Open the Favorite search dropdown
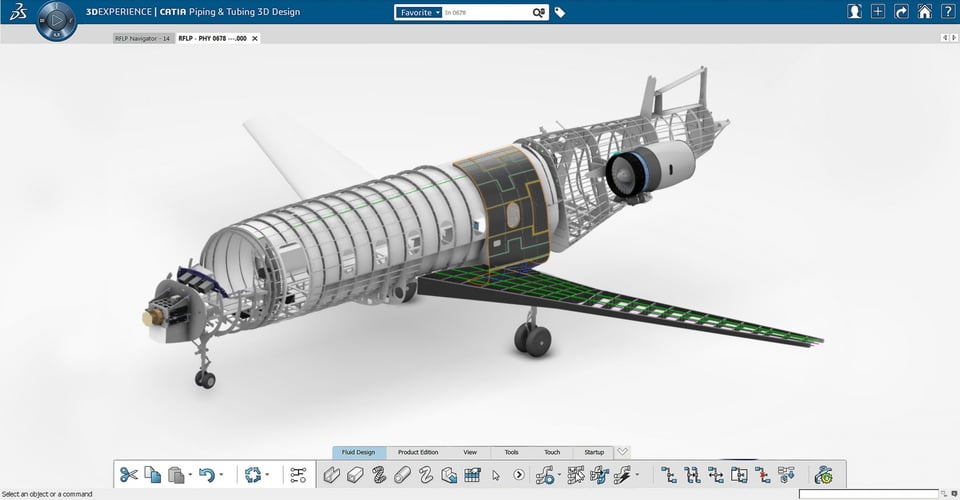Image resolution: width=960 pixels, height=500 pixels. pyautogui.click(x=419, y=13)
